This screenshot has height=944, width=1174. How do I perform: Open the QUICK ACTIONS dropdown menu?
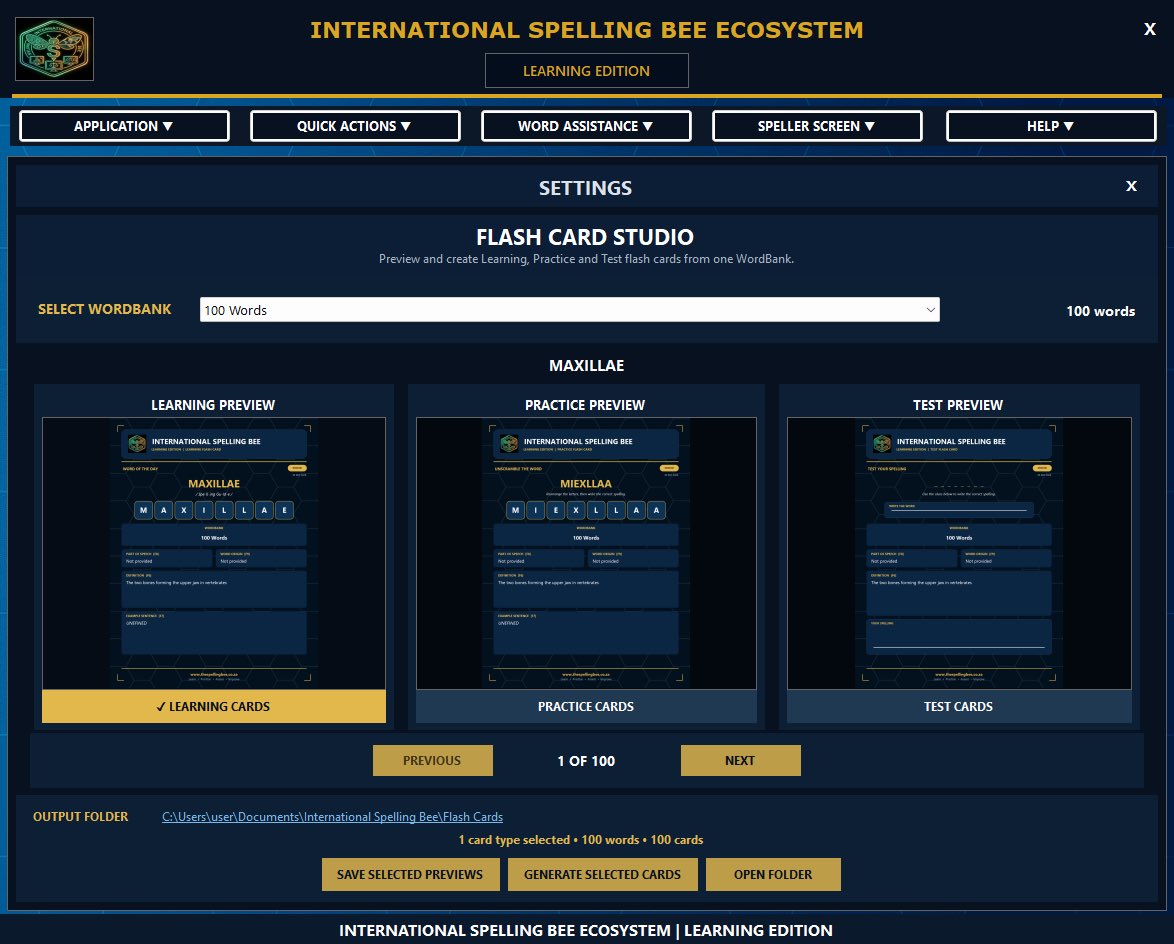click(x=355, y=126)
